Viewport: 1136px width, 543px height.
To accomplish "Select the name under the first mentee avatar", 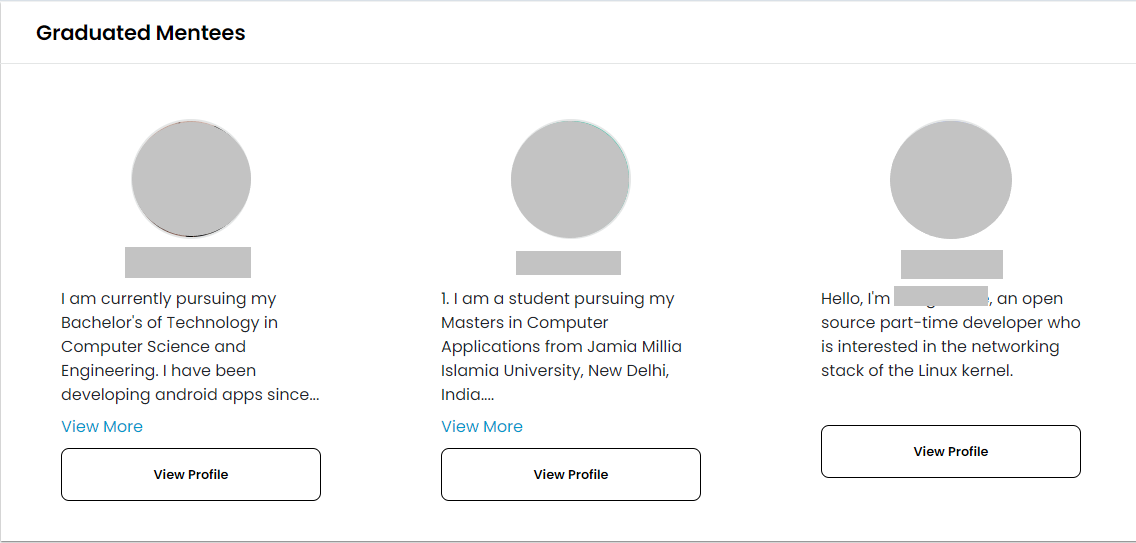I will click(x=188, y=262).
